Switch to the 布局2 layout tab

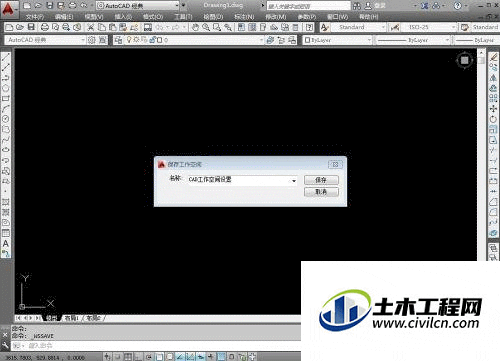pyautogui.click(x=94, y=318)
